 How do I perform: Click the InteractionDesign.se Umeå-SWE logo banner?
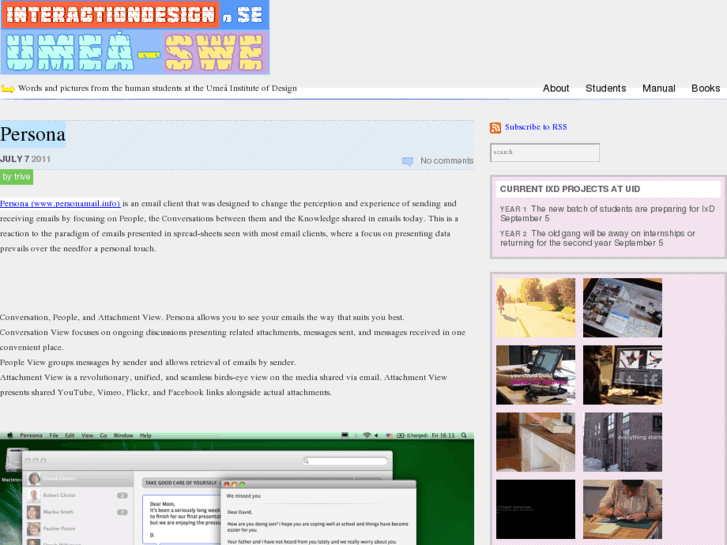pyautogui.click(x=134, y=37)
